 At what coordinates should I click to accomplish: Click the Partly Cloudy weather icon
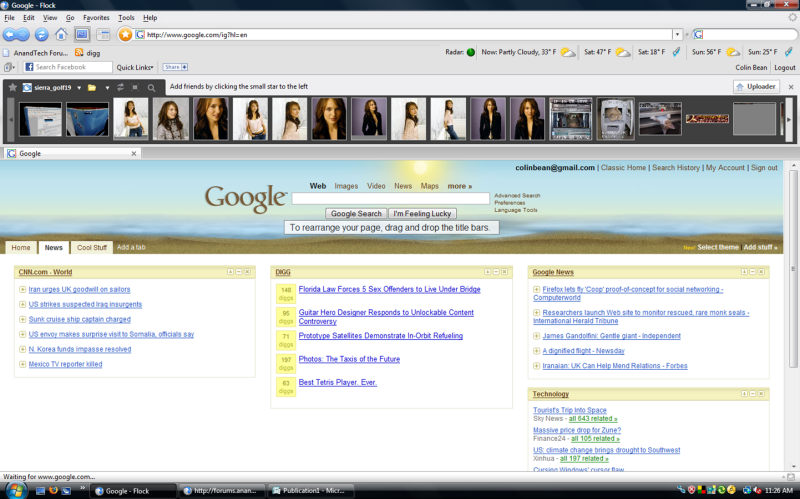[567, 52]
